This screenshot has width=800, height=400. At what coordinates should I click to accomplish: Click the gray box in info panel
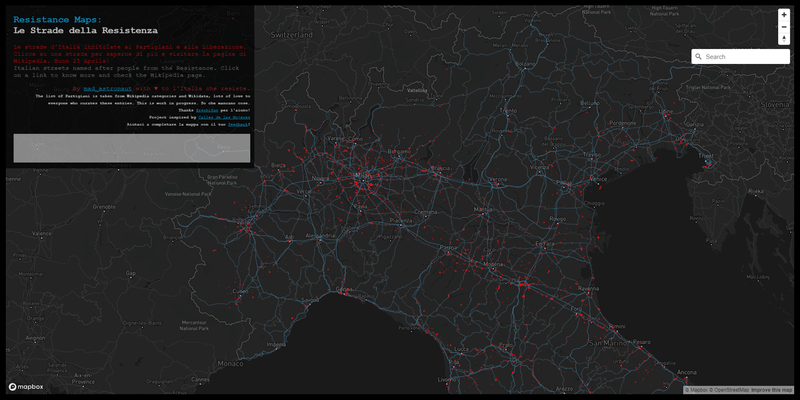[x=131, y=147]
